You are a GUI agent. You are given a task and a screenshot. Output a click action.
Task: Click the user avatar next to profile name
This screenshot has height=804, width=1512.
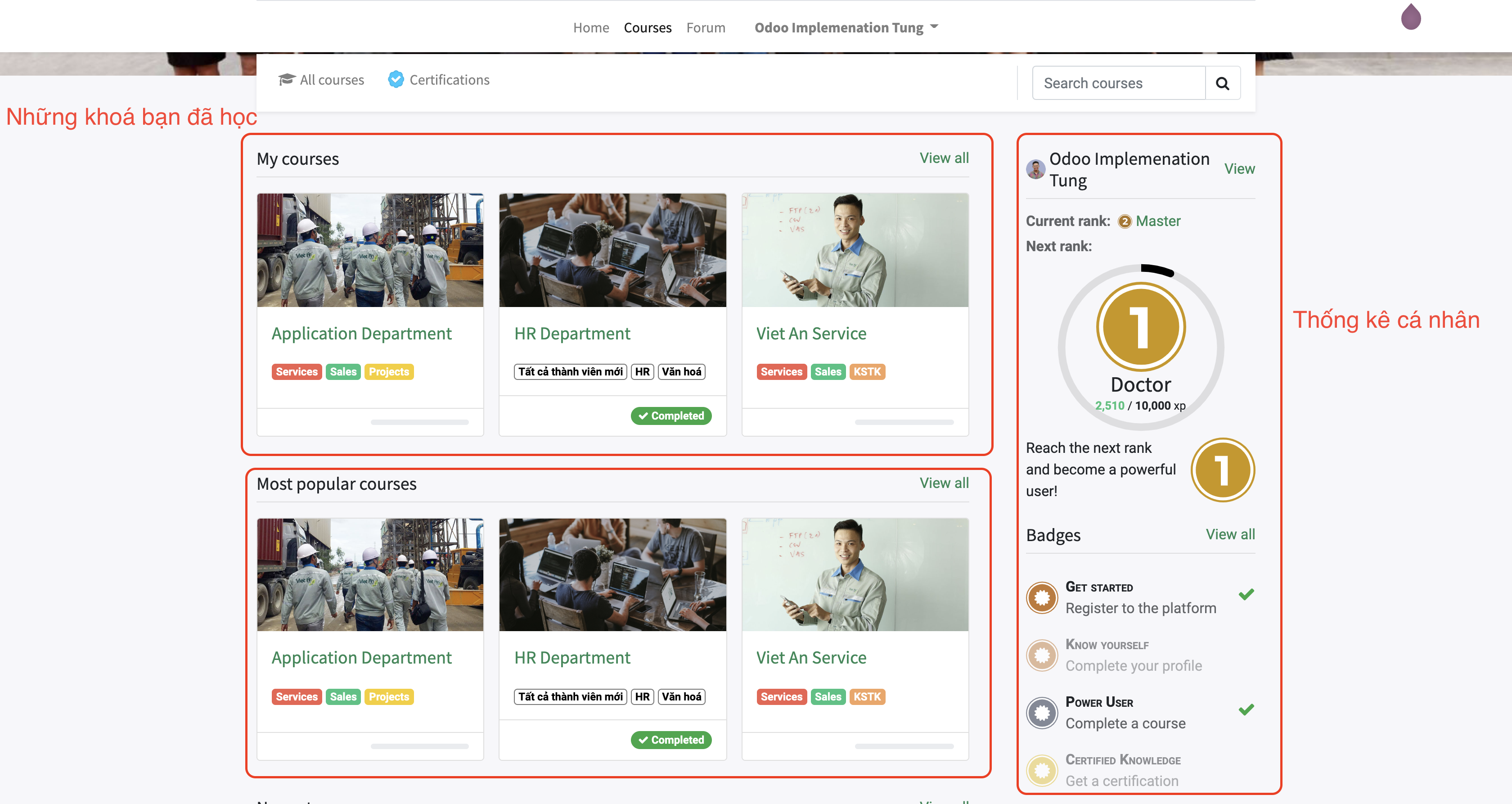pos(1035,169)
